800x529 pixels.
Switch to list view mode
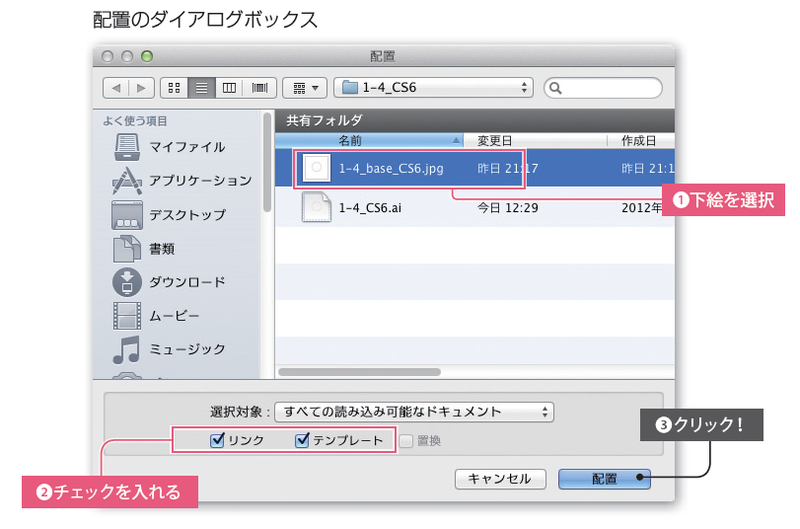203,88
